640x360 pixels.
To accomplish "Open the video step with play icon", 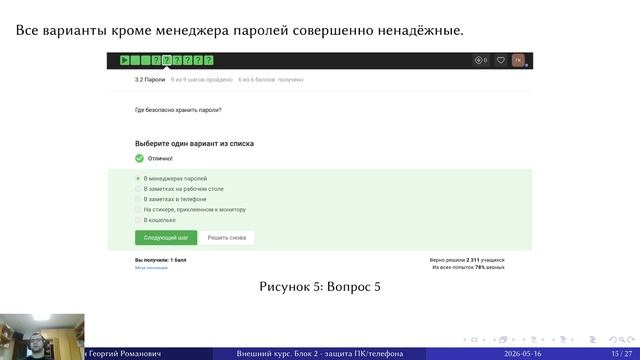I will pyautogui.click(x=124, y=60).
